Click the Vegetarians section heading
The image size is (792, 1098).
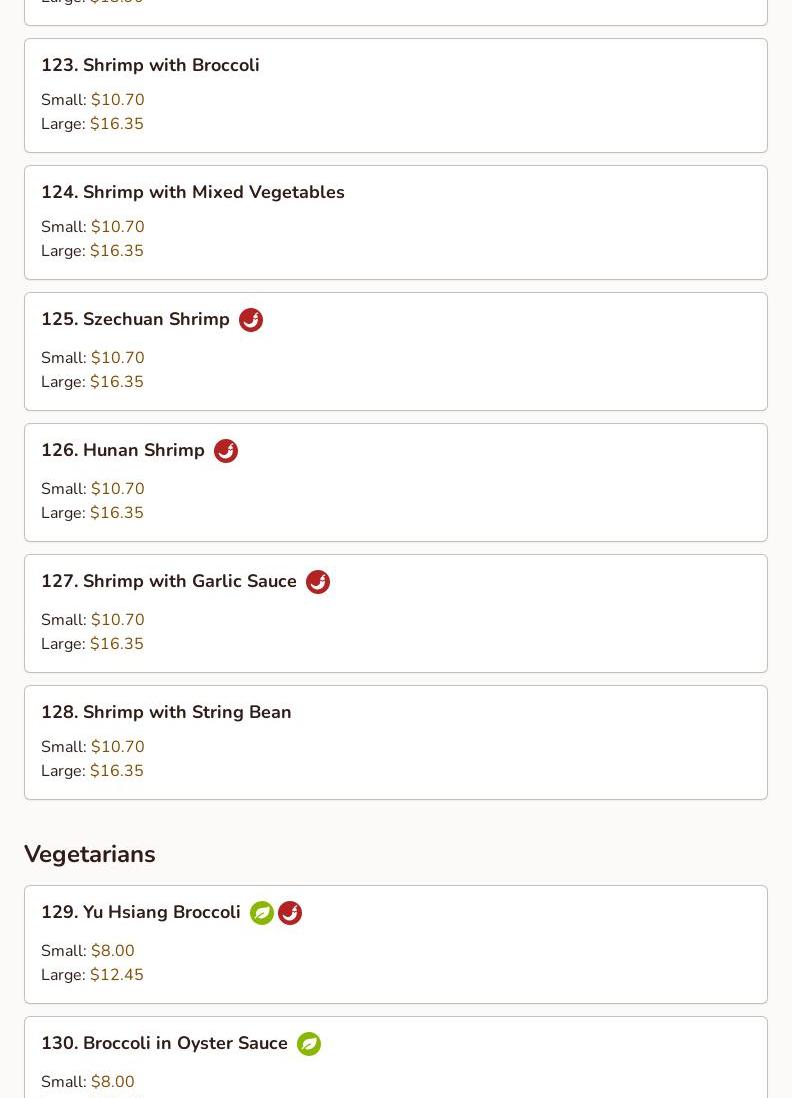(x=90, y=854)
